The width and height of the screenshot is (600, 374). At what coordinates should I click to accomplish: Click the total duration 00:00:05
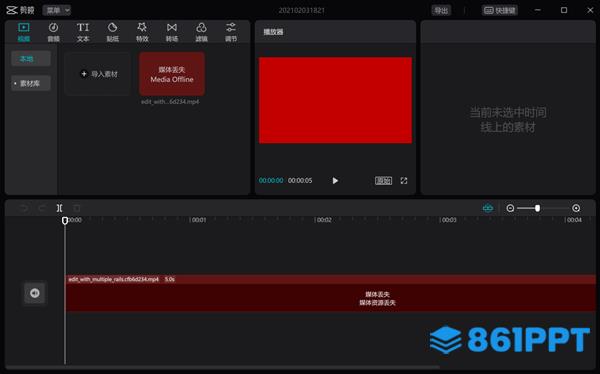[x=300, y=181]
